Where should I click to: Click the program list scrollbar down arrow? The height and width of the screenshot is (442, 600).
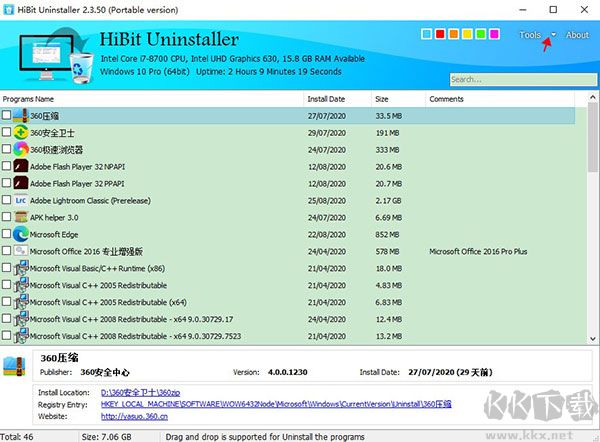pyautogui.click(x=593, y=338)
